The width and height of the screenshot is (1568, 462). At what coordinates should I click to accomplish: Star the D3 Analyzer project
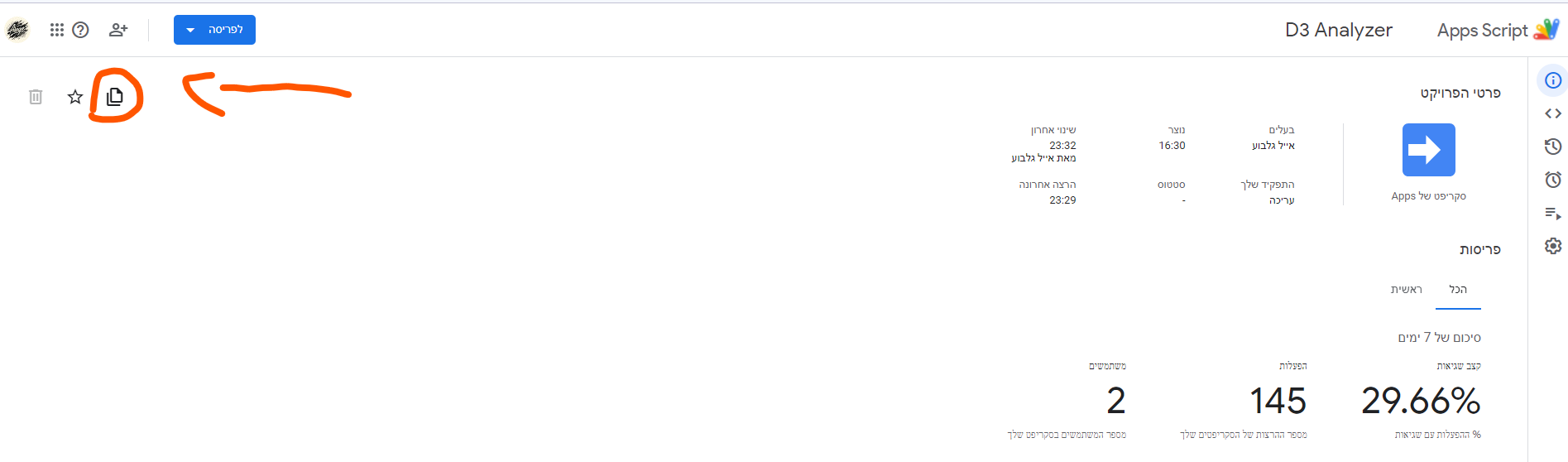(x=75, y=97)
